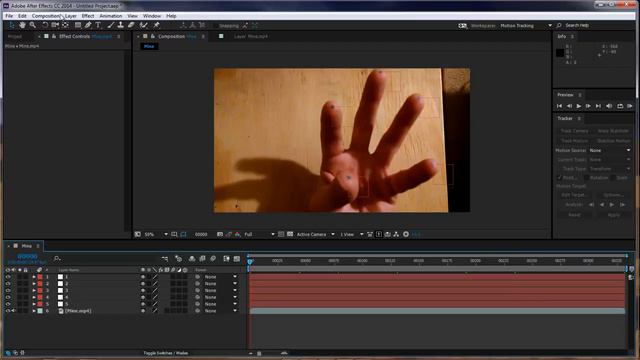Image resolution: width=640 pixels, height=360 pixels.
Task: Click the red label color swatch of layer 1
Action: 40,277
